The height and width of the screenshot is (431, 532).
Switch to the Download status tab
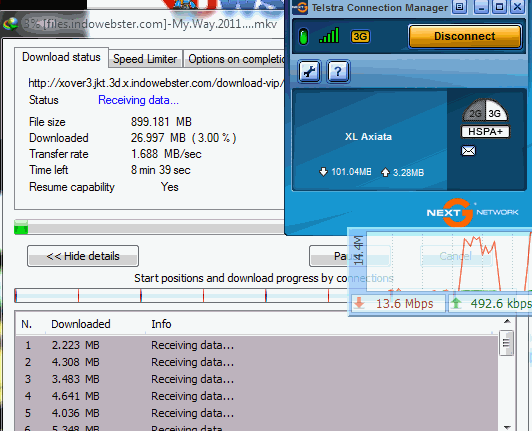point(61,57)
